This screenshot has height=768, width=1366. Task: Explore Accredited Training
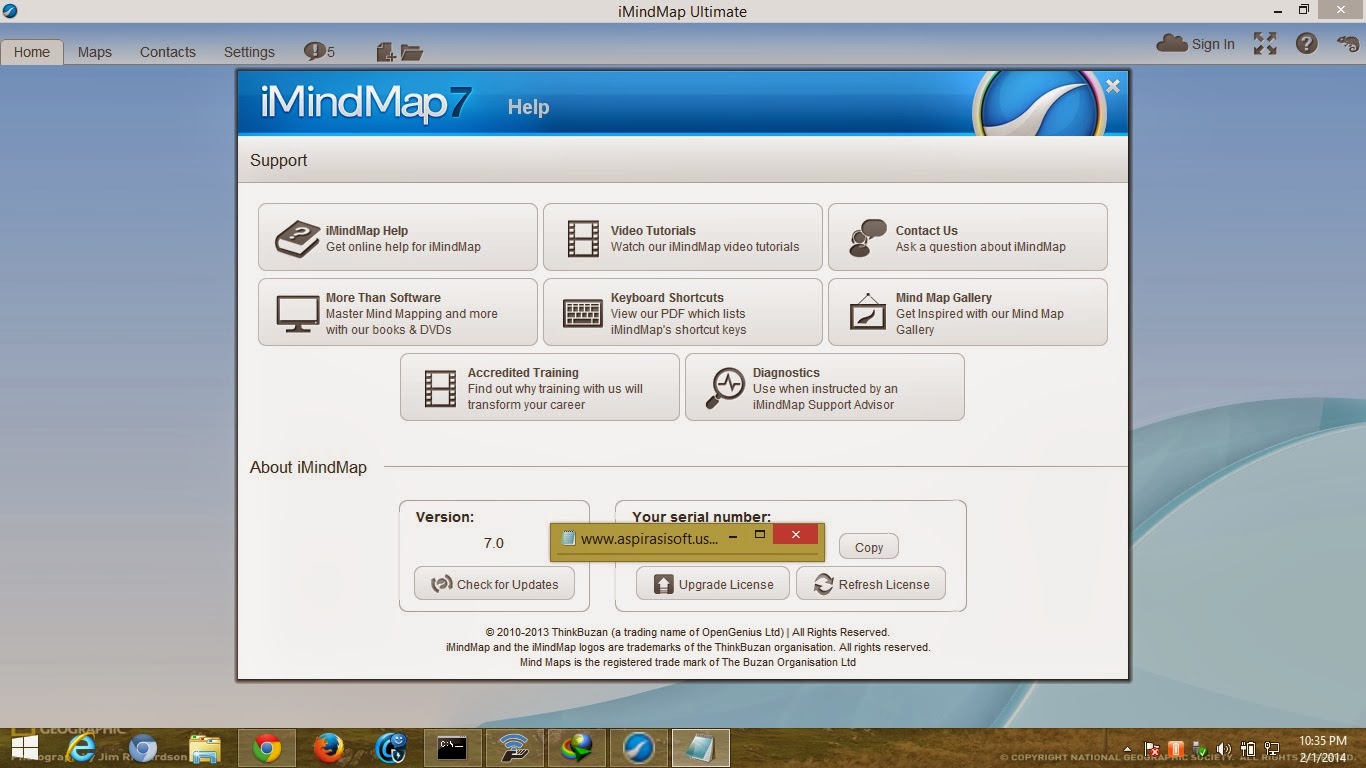[539, 387]
